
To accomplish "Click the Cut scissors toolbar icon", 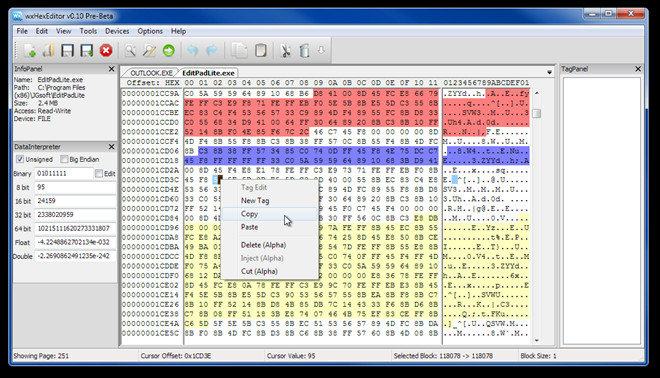I will 285,51.
